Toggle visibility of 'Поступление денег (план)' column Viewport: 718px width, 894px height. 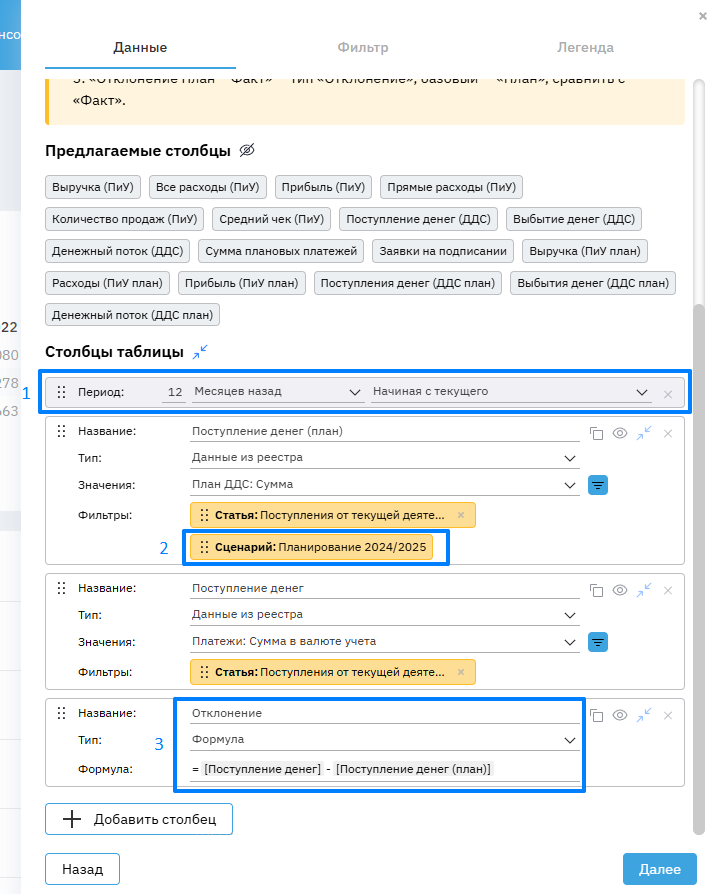tap(620, 433)
